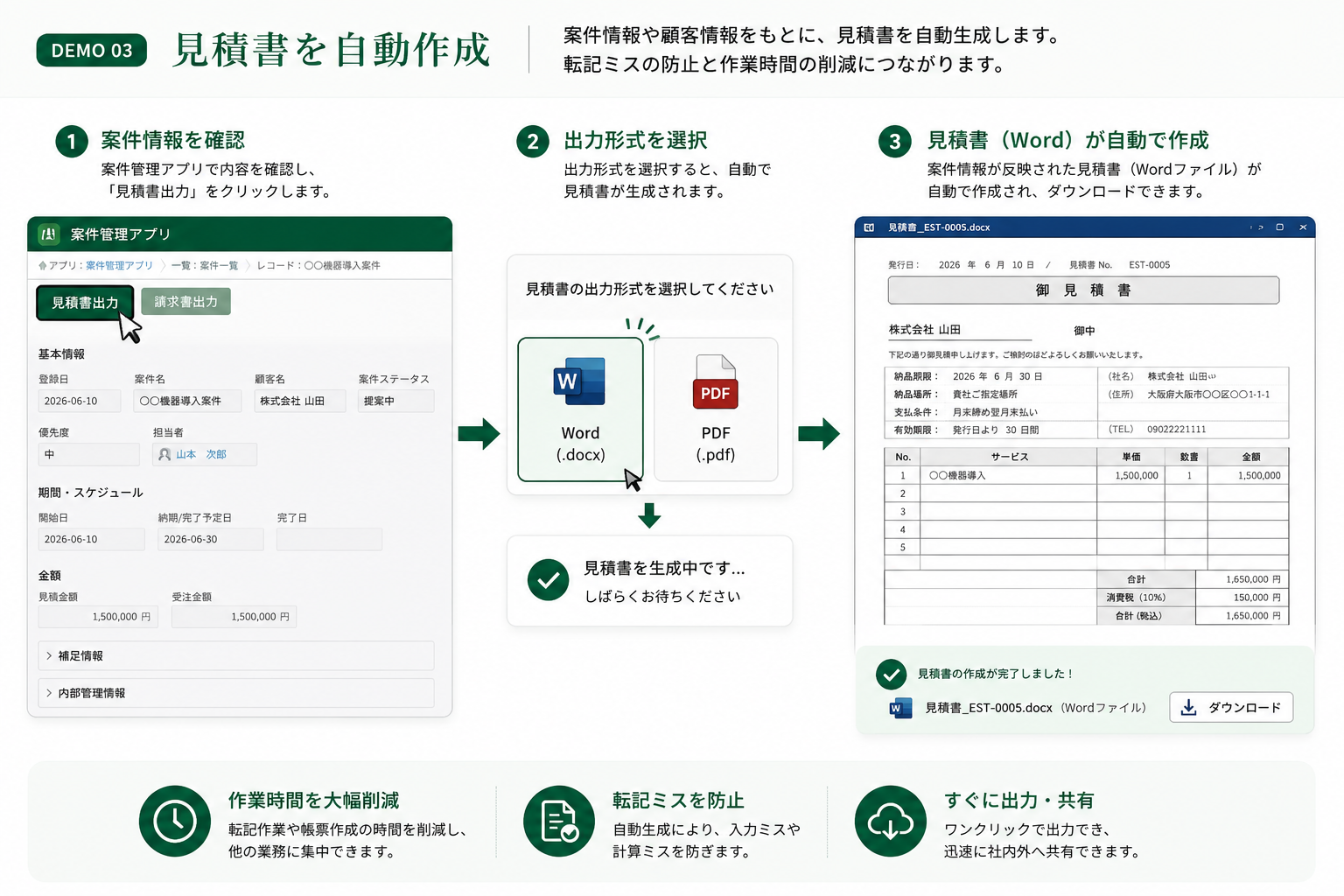Click the 案件名 field 〇〇機器導入案件
Screen dimensions: 1344x896
188,401
